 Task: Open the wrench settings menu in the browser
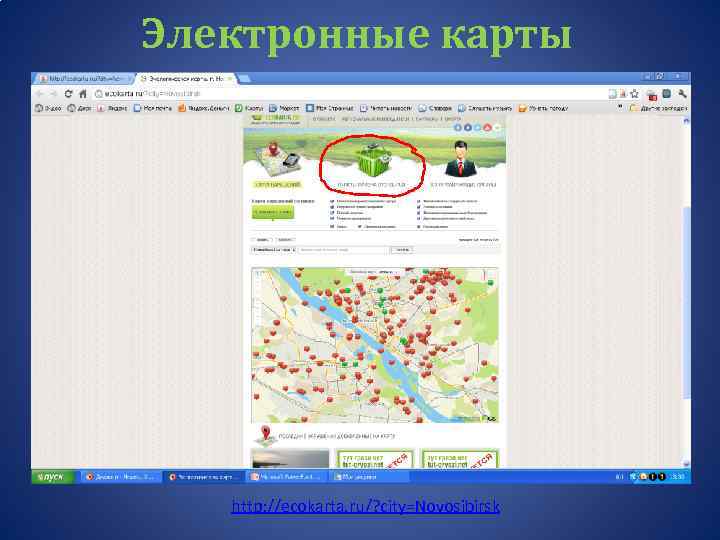coord(682,94)
